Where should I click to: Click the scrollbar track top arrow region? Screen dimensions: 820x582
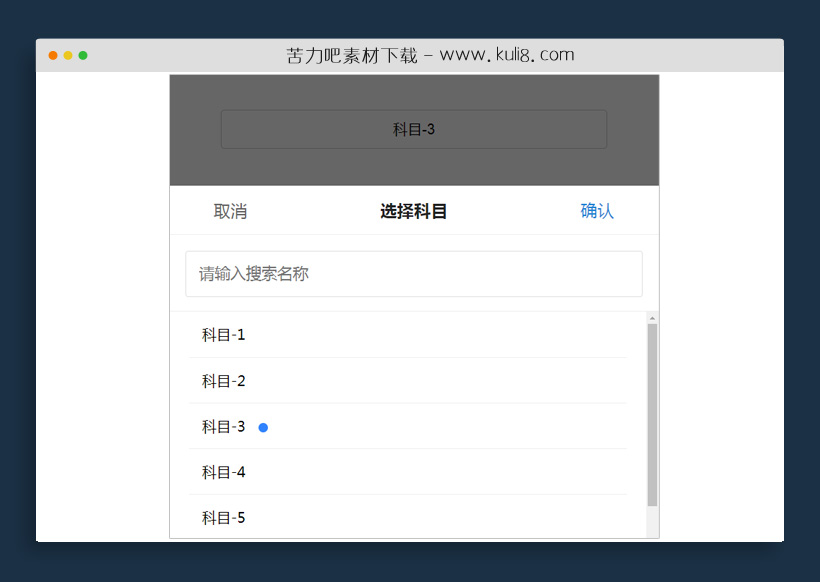click(653, 318)
